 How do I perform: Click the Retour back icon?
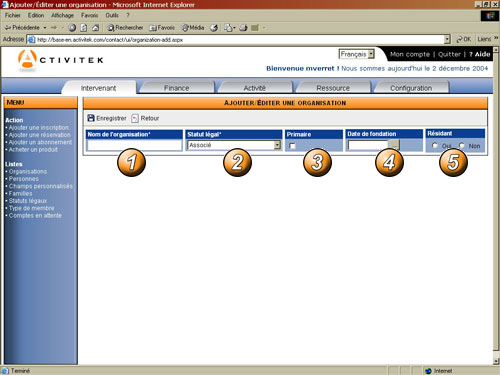click(x=135, y=118)
